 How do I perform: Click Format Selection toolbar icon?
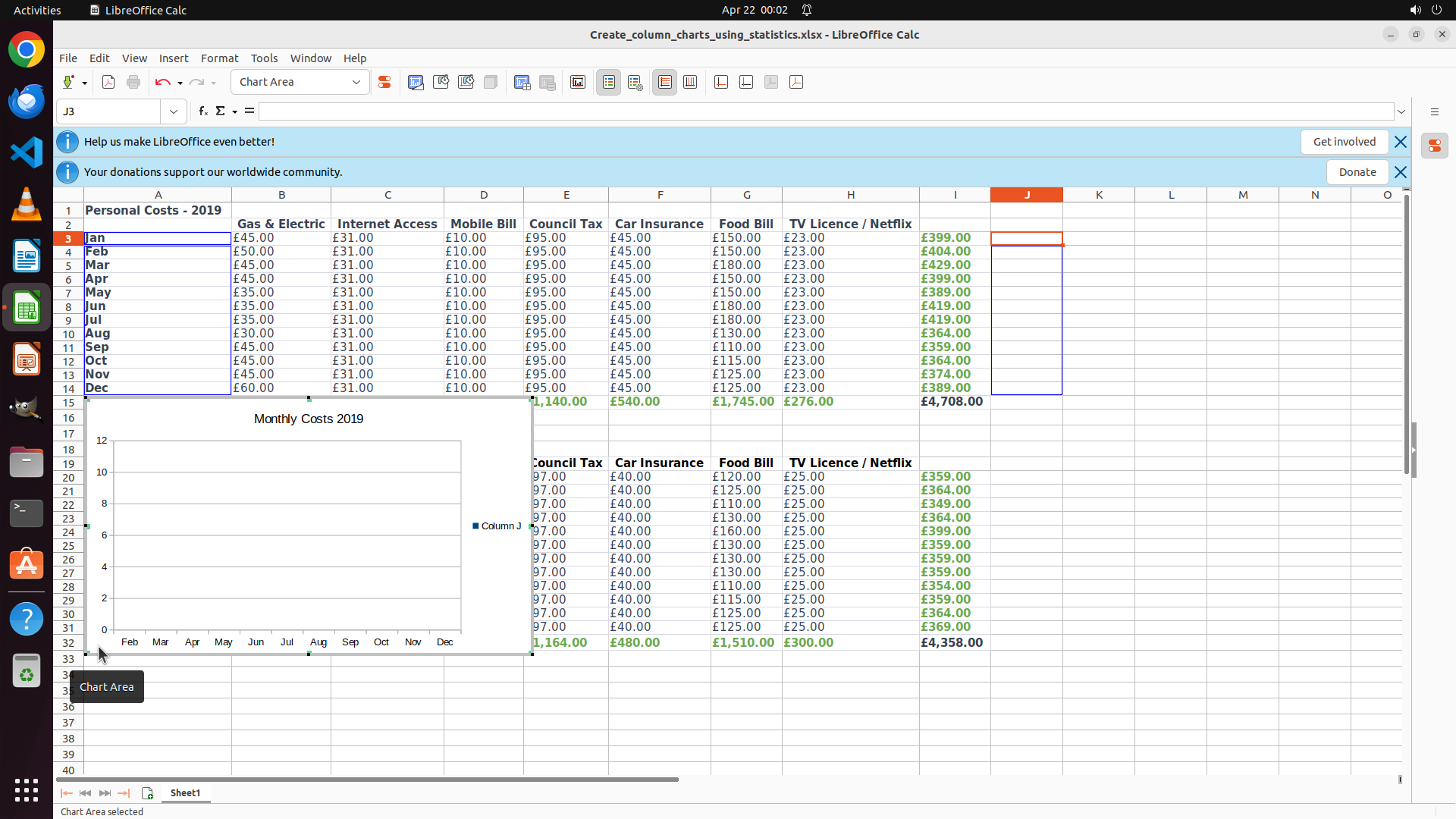click(384, 83)
